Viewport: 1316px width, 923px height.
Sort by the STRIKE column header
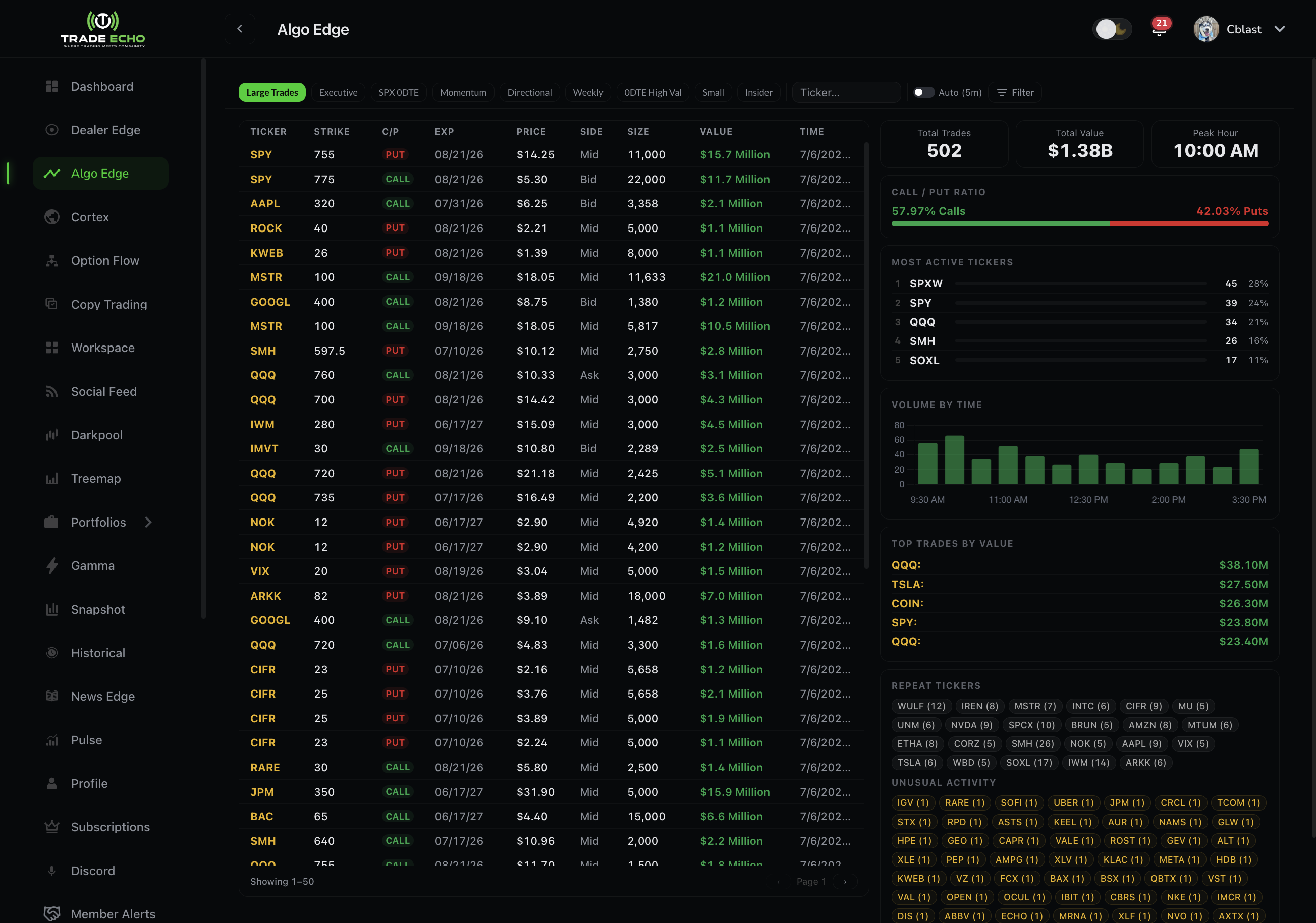tap(332, 131)
